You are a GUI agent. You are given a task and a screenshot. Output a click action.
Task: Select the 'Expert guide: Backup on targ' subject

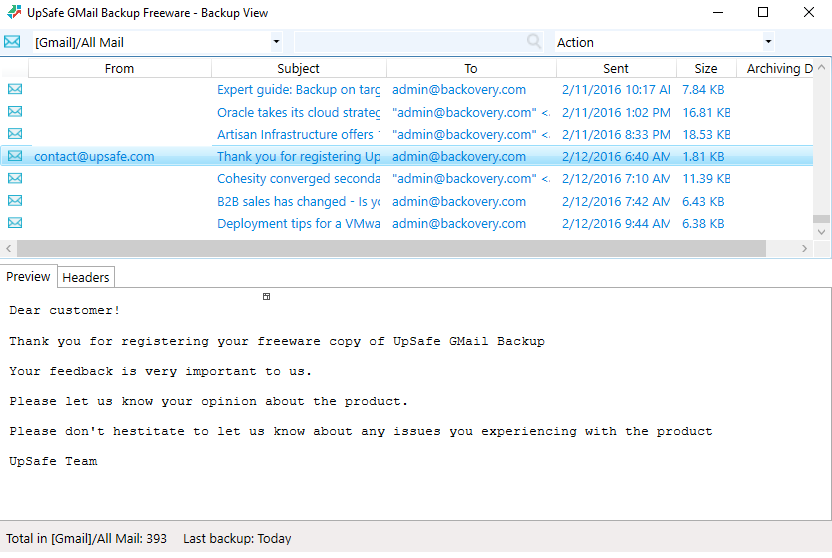[x=299, y=90]
